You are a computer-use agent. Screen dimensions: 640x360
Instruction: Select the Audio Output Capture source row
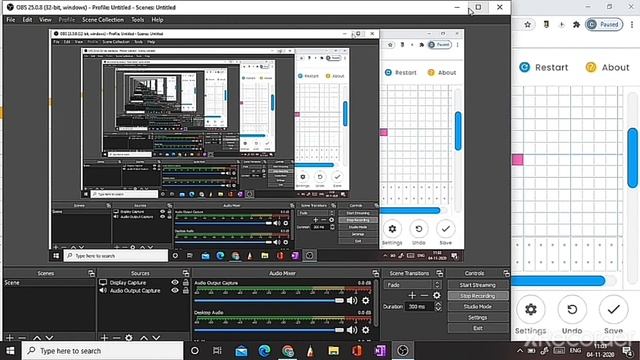coord(144,291)
